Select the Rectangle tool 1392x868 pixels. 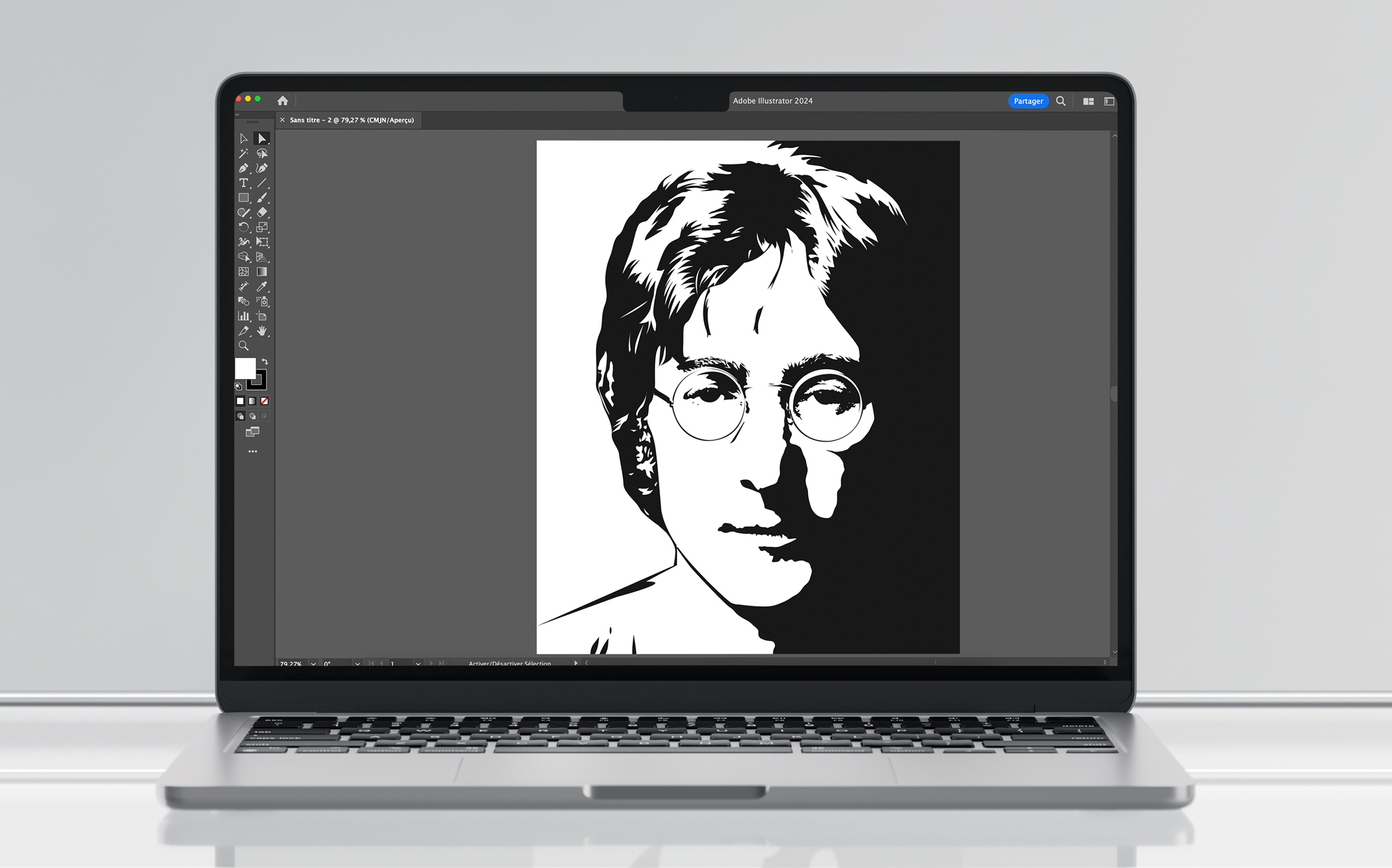tap(243, 198)
